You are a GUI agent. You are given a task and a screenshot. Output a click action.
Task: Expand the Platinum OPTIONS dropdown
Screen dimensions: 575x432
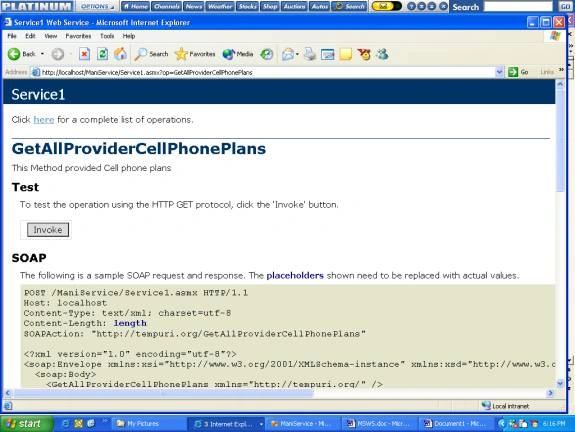pyautogui.click(x=97, y=6)
